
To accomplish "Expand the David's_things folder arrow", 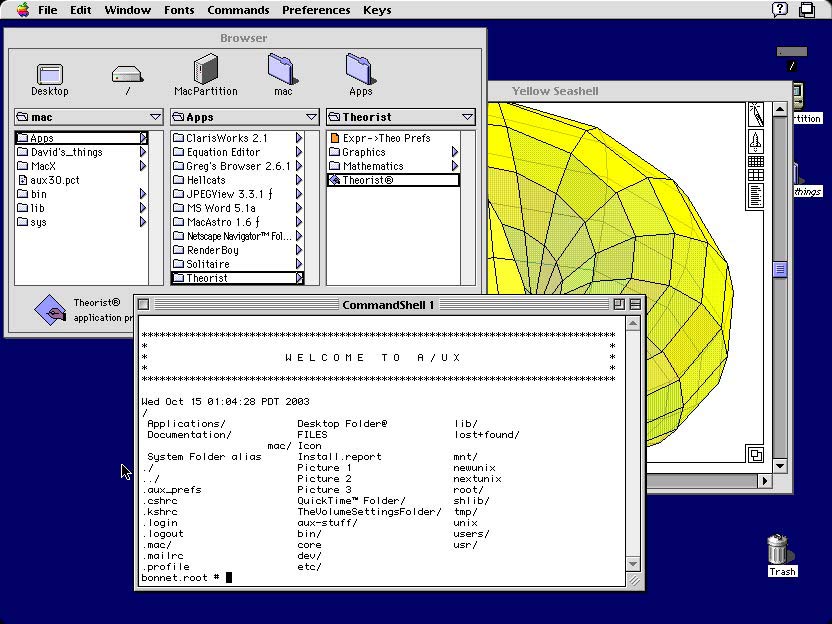I will [x=143, y=152].
